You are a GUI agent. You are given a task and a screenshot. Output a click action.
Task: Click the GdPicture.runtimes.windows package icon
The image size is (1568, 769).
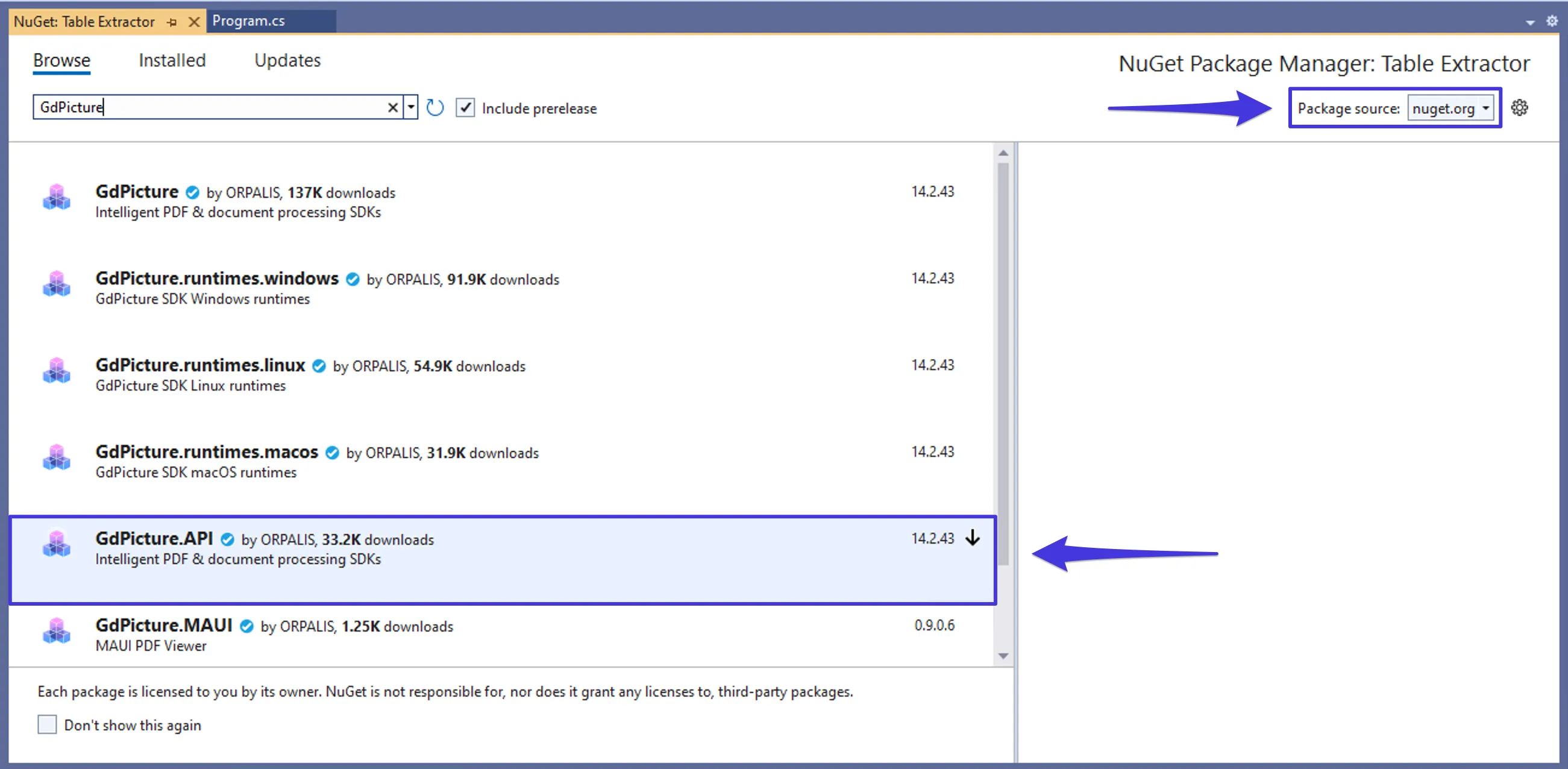(x=57, y=284)
